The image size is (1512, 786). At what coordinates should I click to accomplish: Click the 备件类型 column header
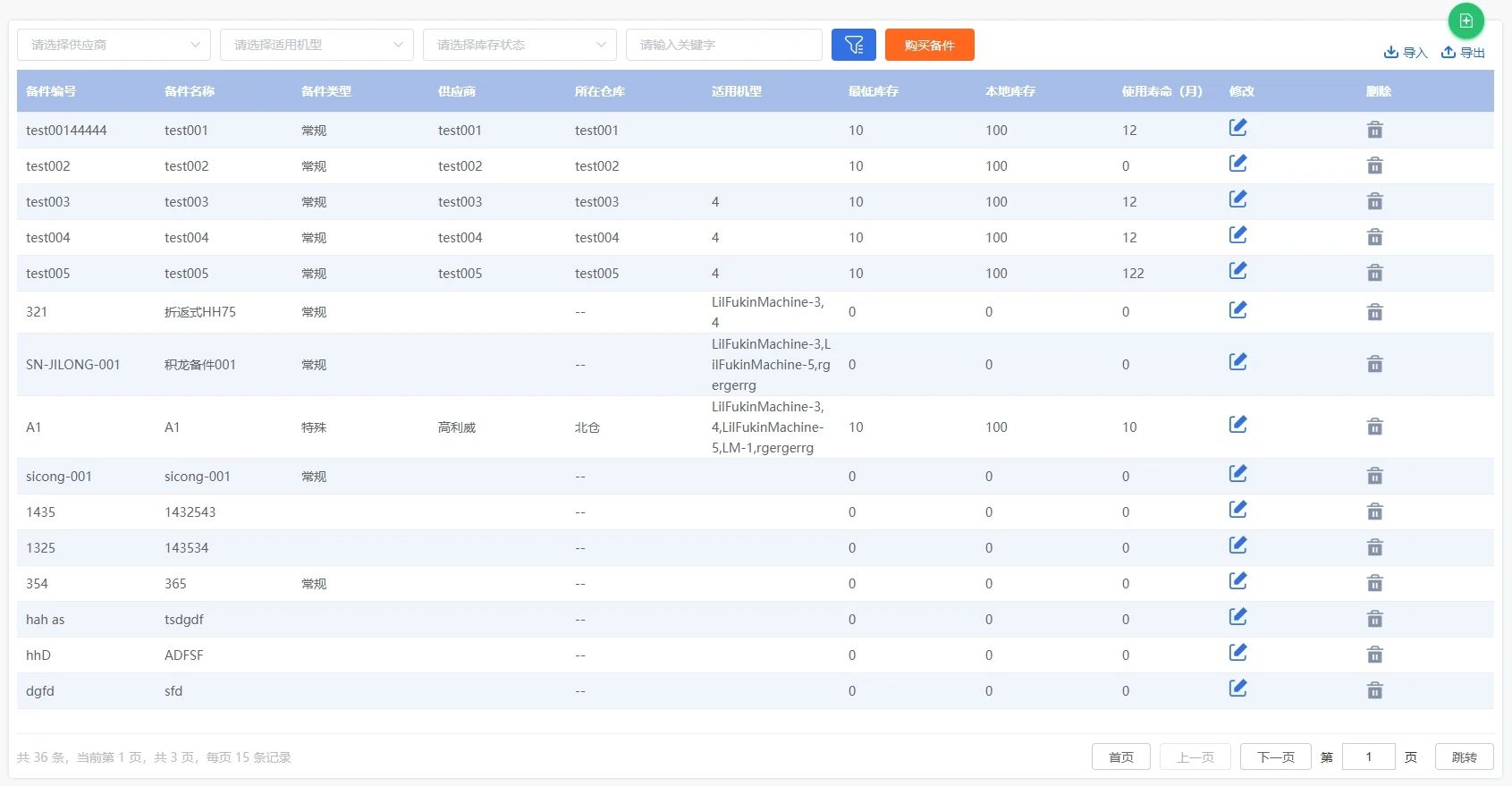click(326, 91)
